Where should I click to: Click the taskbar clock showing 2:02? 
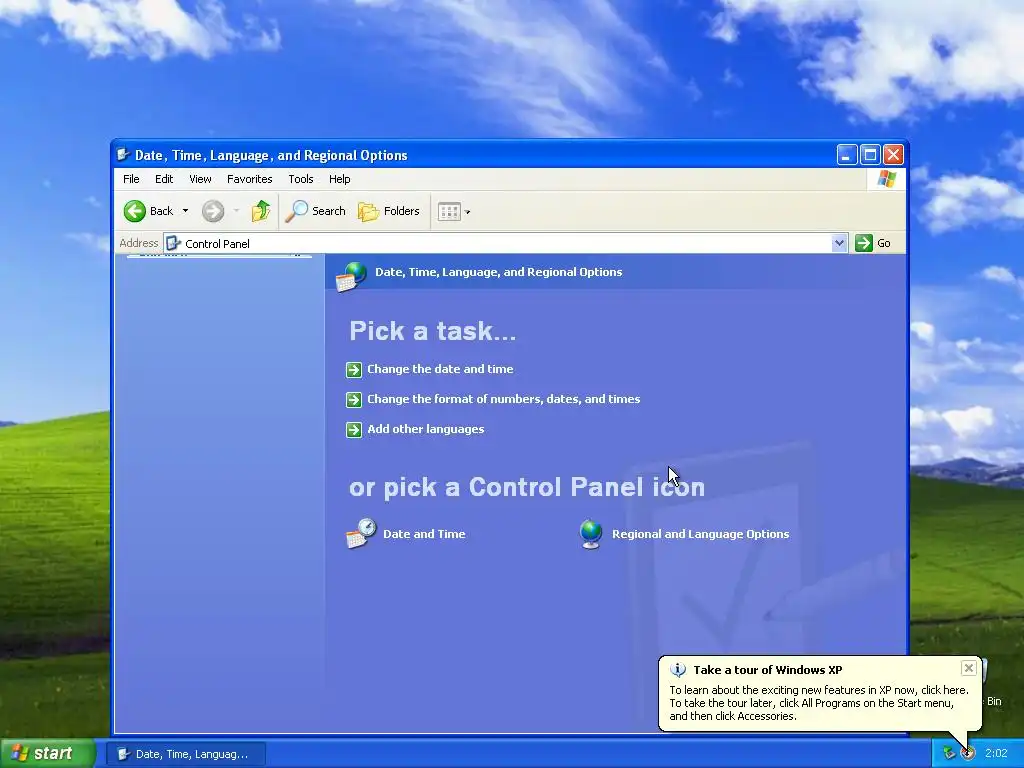click(996, 753)
